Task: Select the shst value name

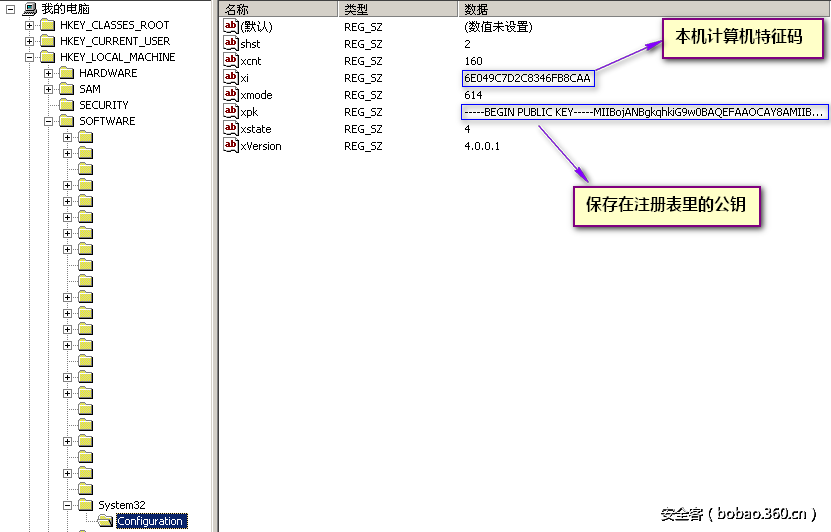Action: (x=250, y=44)
